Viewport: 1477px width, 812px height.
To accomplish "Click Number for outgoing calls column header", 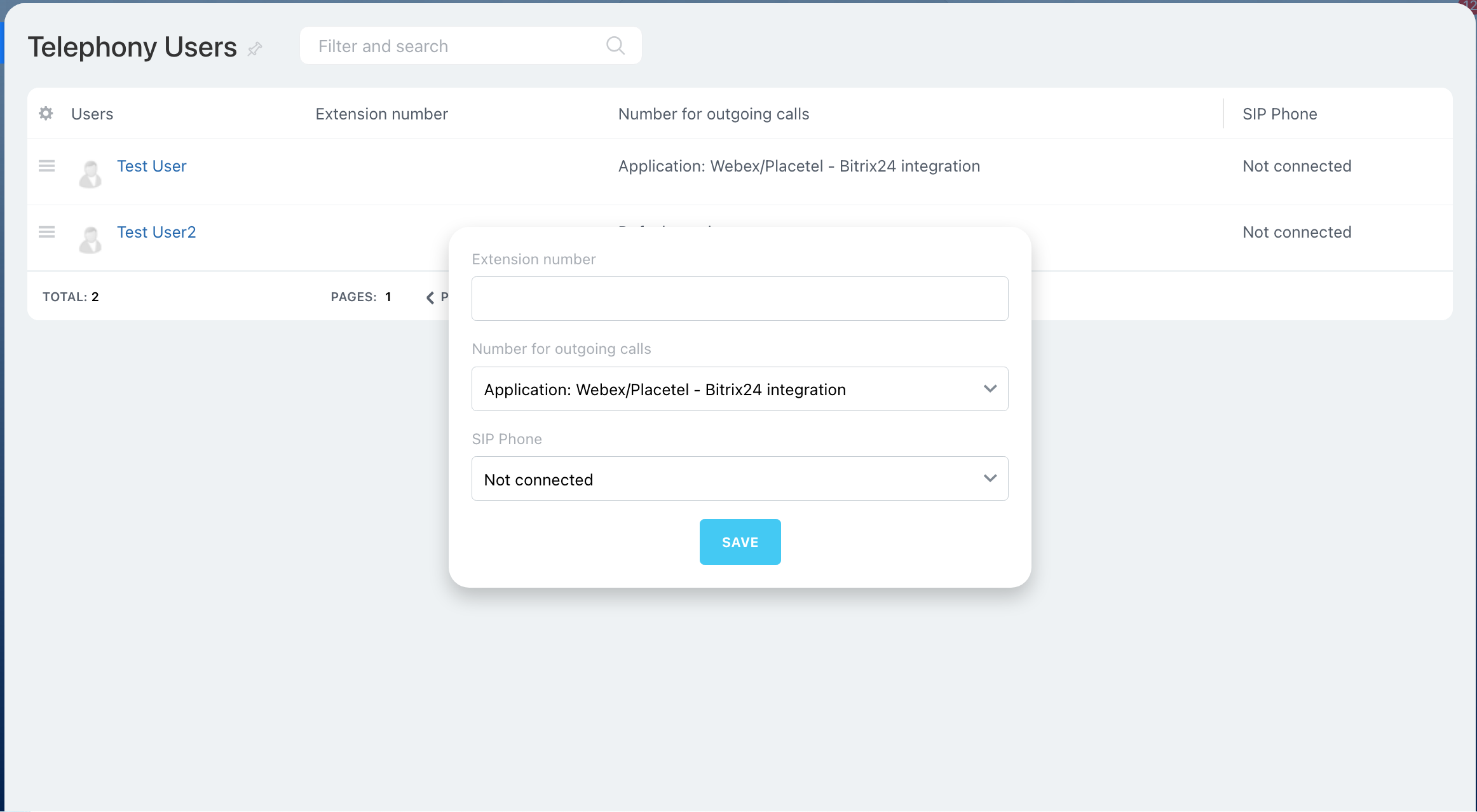I will pos(713,114).
